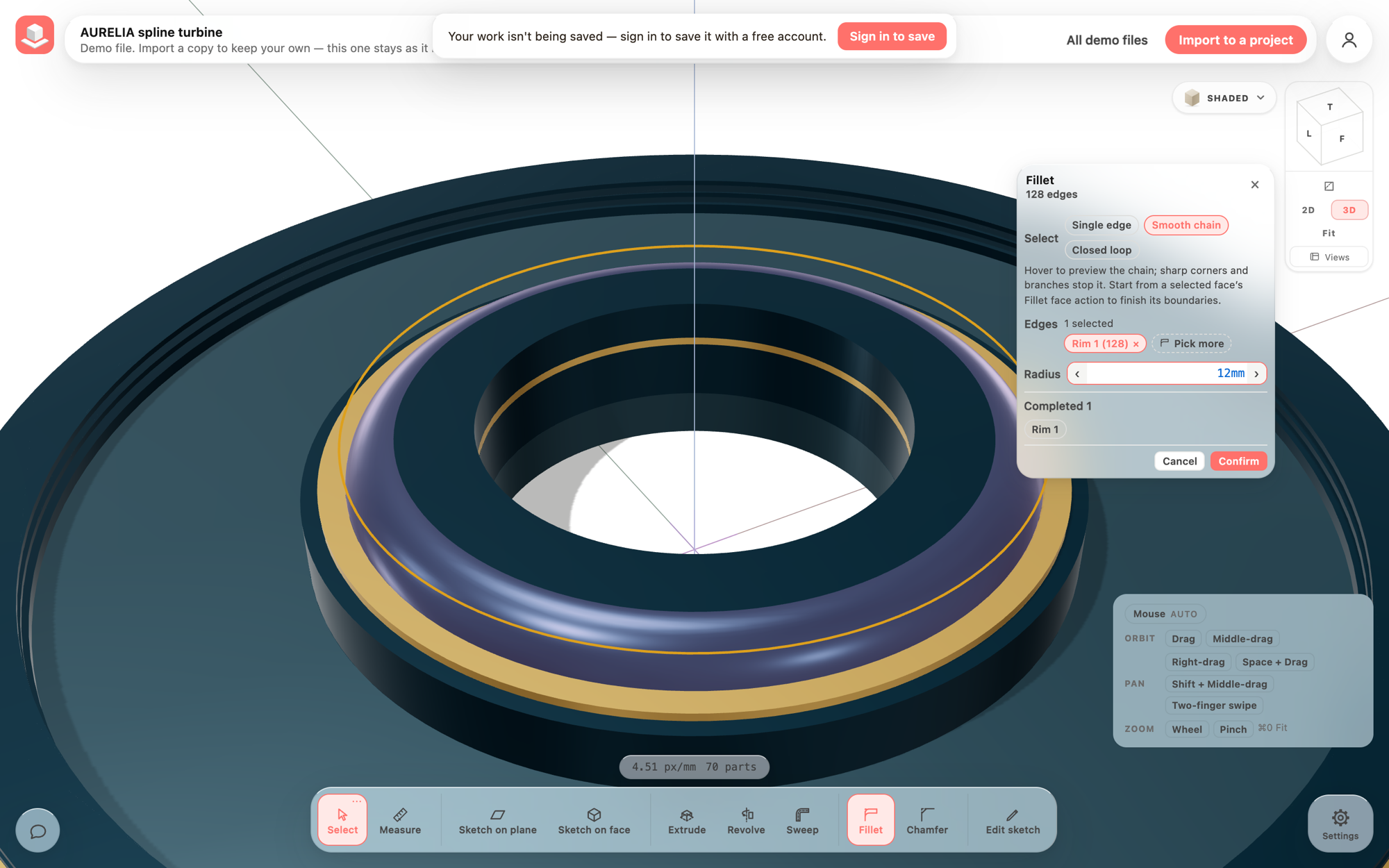Click Sign in to save button

coord(892,36)
